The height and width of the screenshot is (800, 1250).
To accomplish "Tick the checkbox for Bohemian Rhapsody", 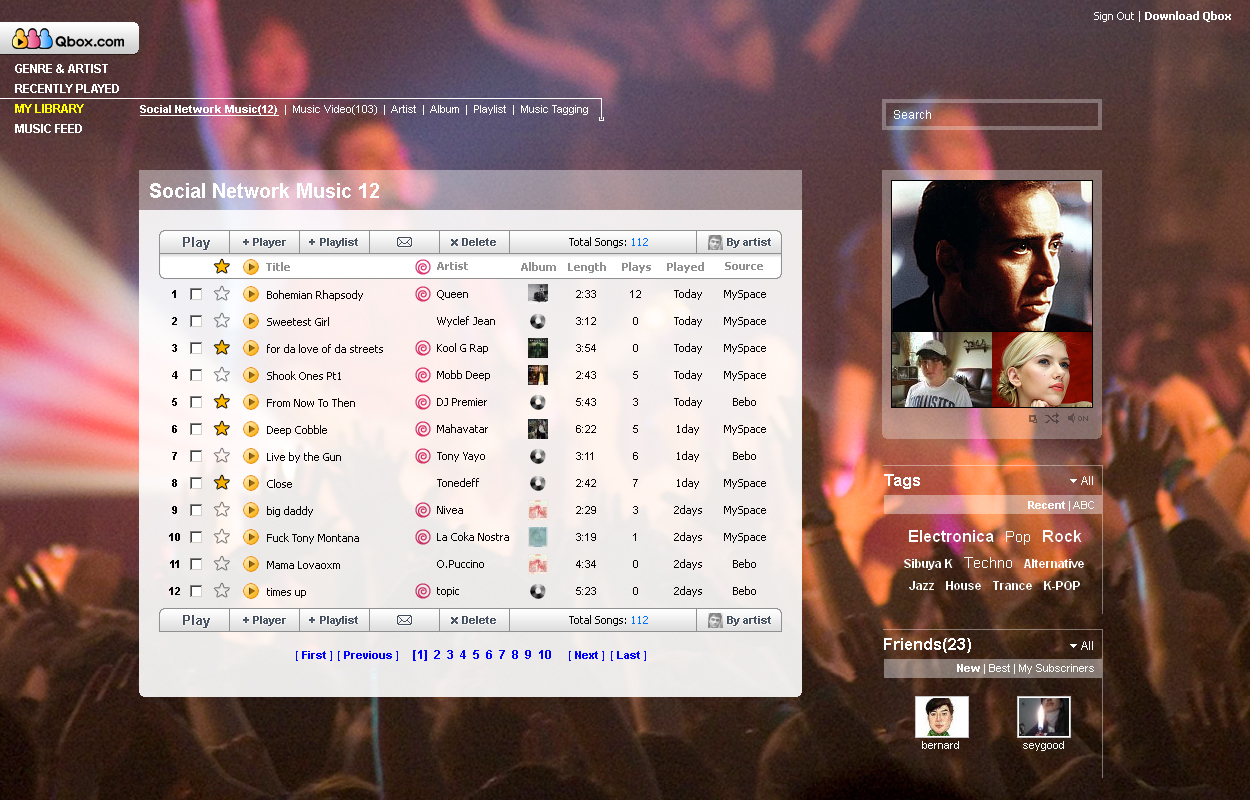I will coord(196,294).
